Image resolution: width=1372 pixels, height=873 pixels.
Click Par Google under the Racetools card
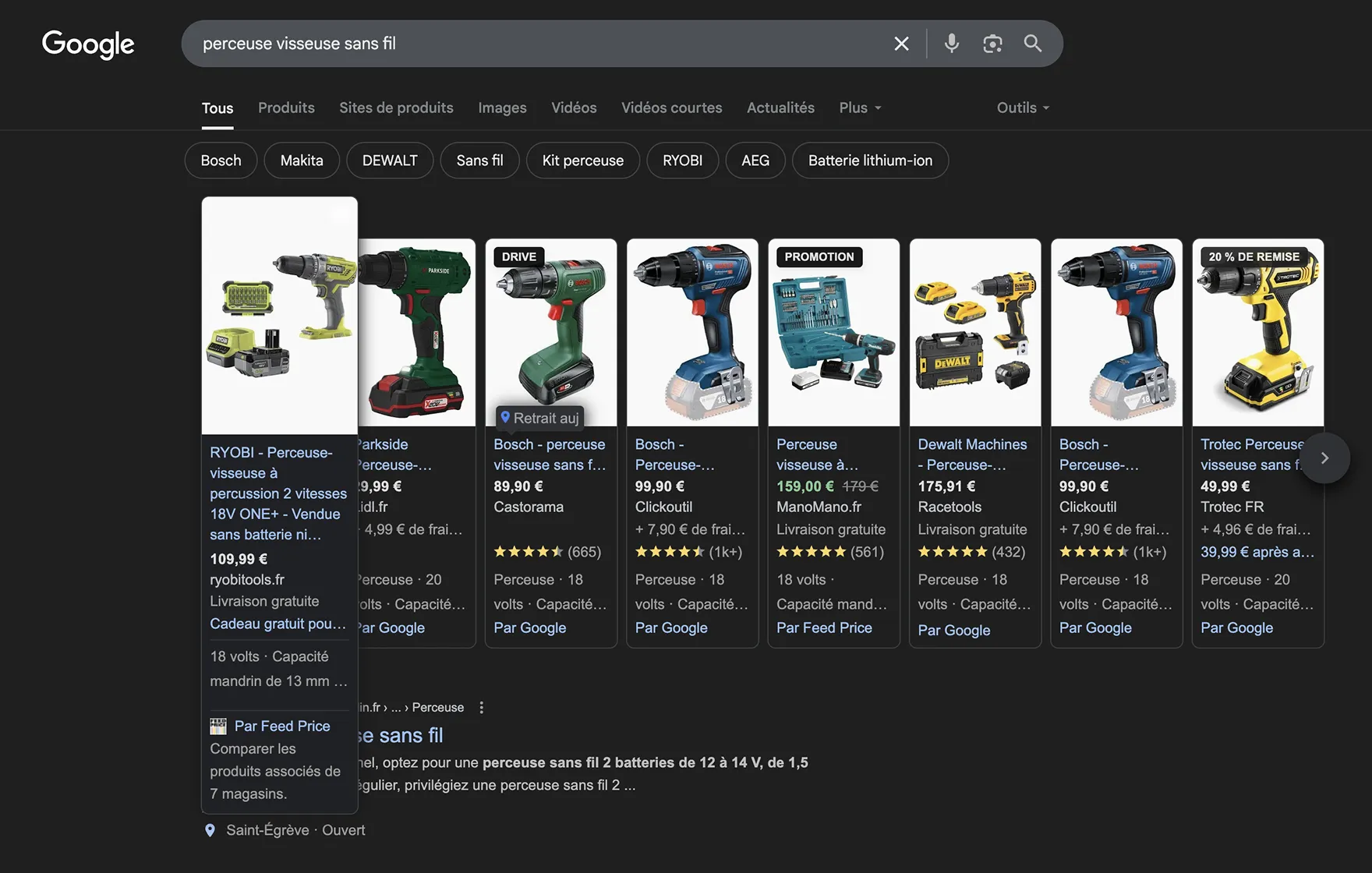pos(954,630)
